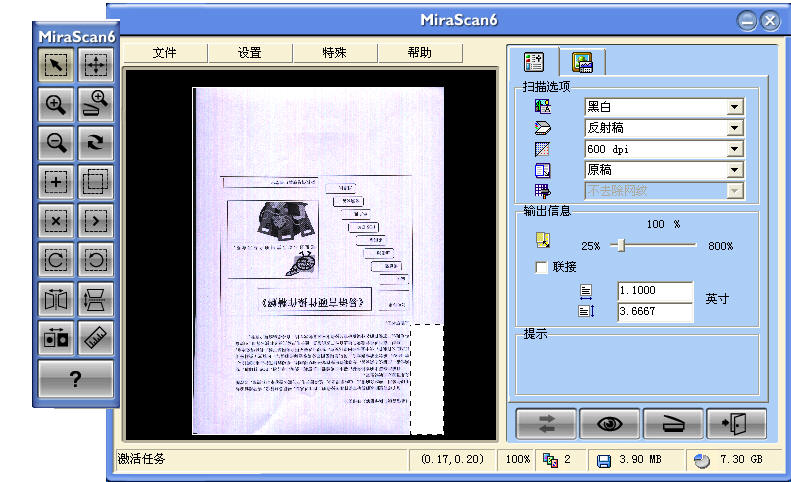The image size is (791, 482).
Task: Click the rotate clockwise tool
Action: coord(95,143)
